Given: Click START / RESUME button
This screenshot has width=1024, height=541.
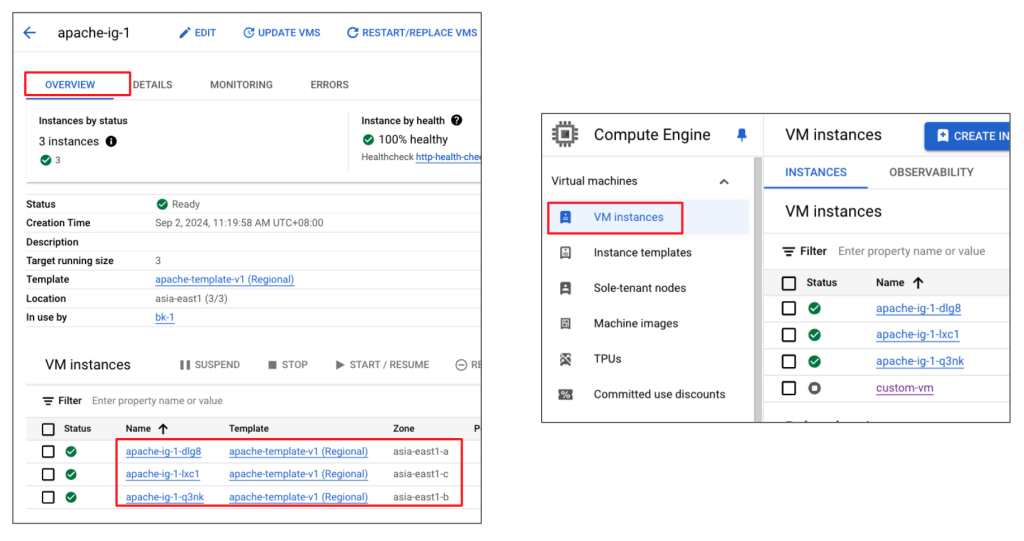Looking at the screenshot, I should (382, 365).
